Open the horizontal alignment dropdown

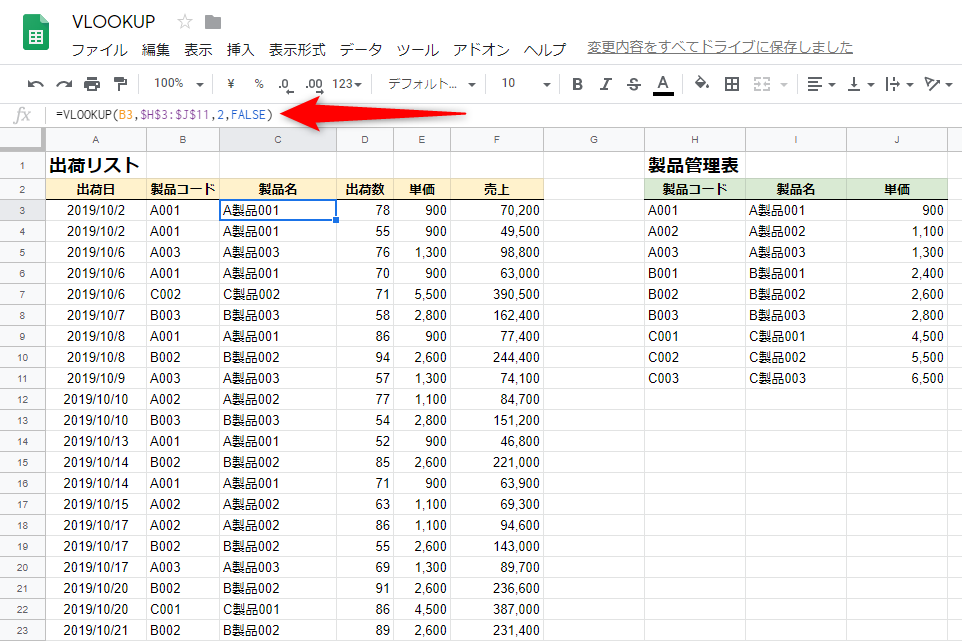click(818, 84)
